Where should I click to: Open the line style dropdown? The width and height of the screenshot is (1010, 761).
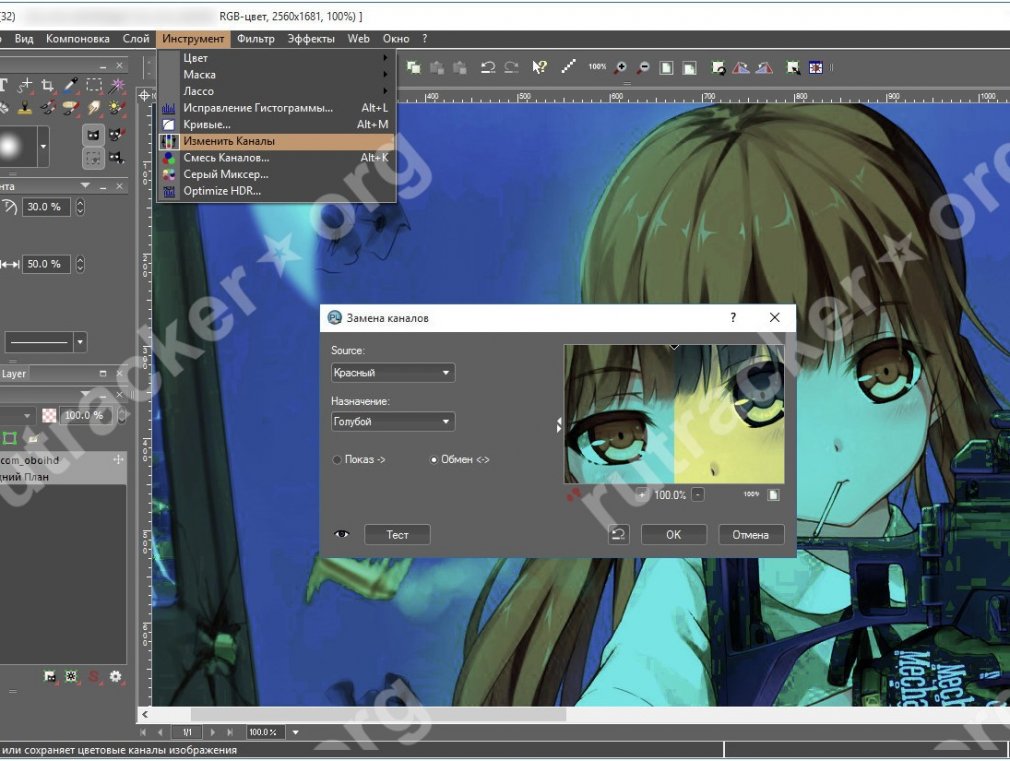tap(80, 342)
